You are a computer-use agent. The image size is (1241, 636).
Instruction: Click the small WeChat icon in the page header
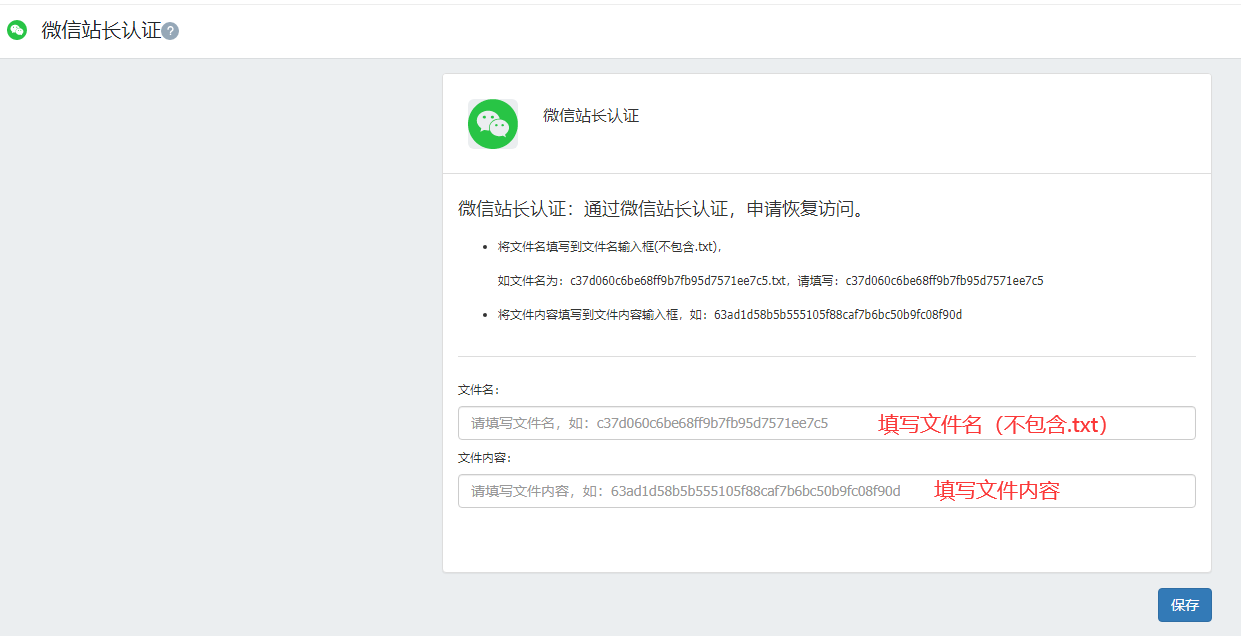tap(17, 30)
